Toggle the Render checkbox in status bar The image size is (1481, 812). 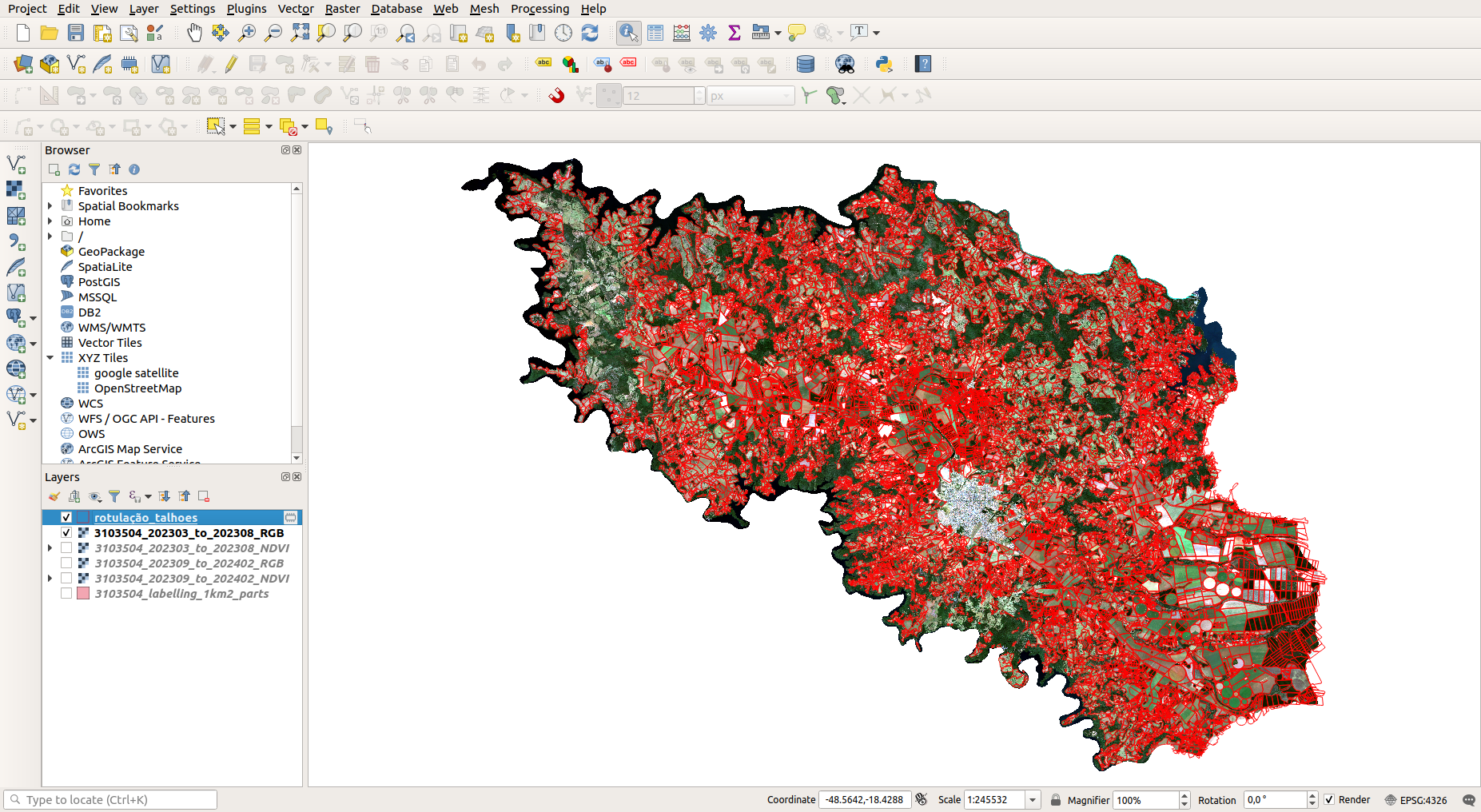[1329, 800]
